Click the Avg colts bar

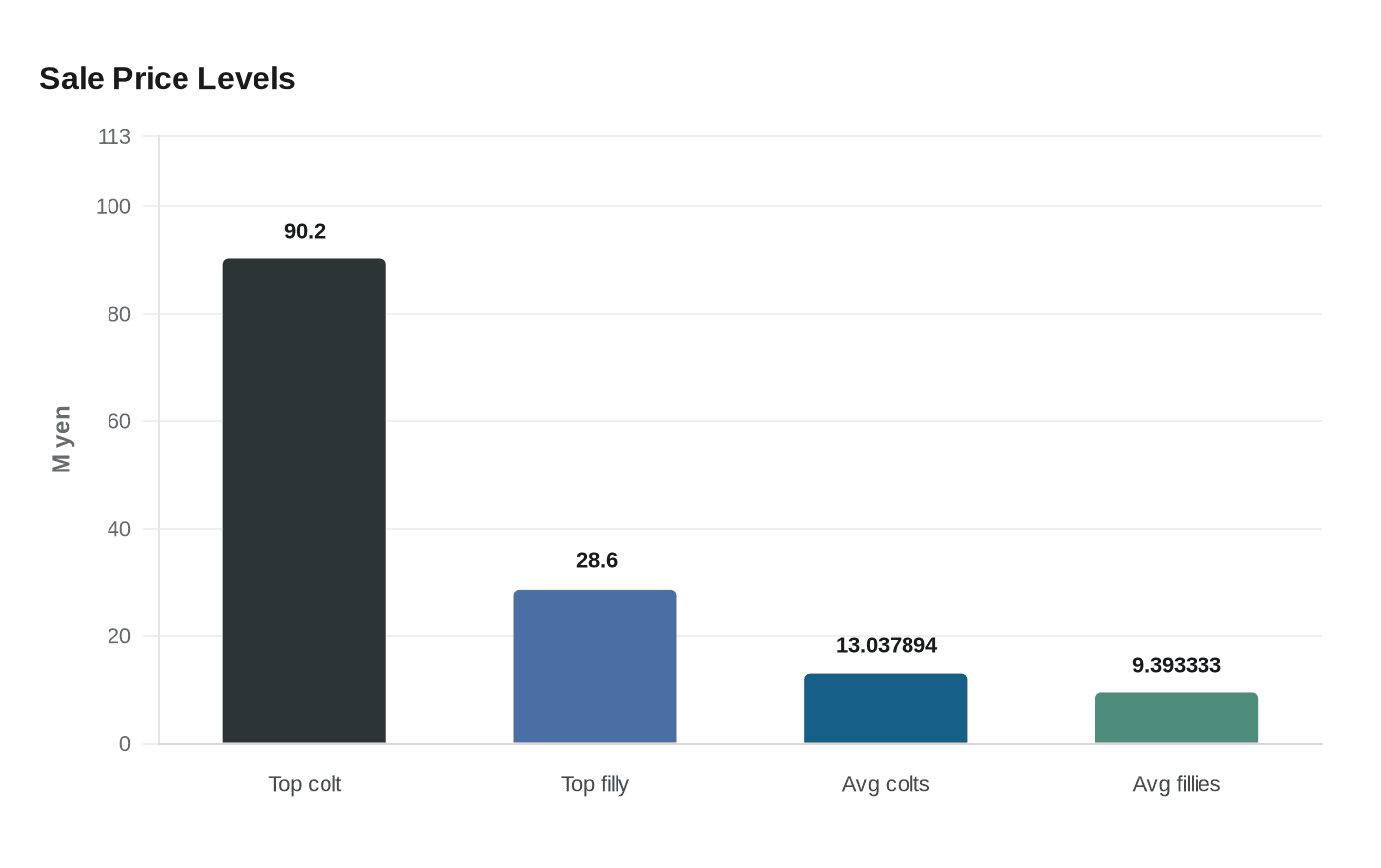click(886, 708)
